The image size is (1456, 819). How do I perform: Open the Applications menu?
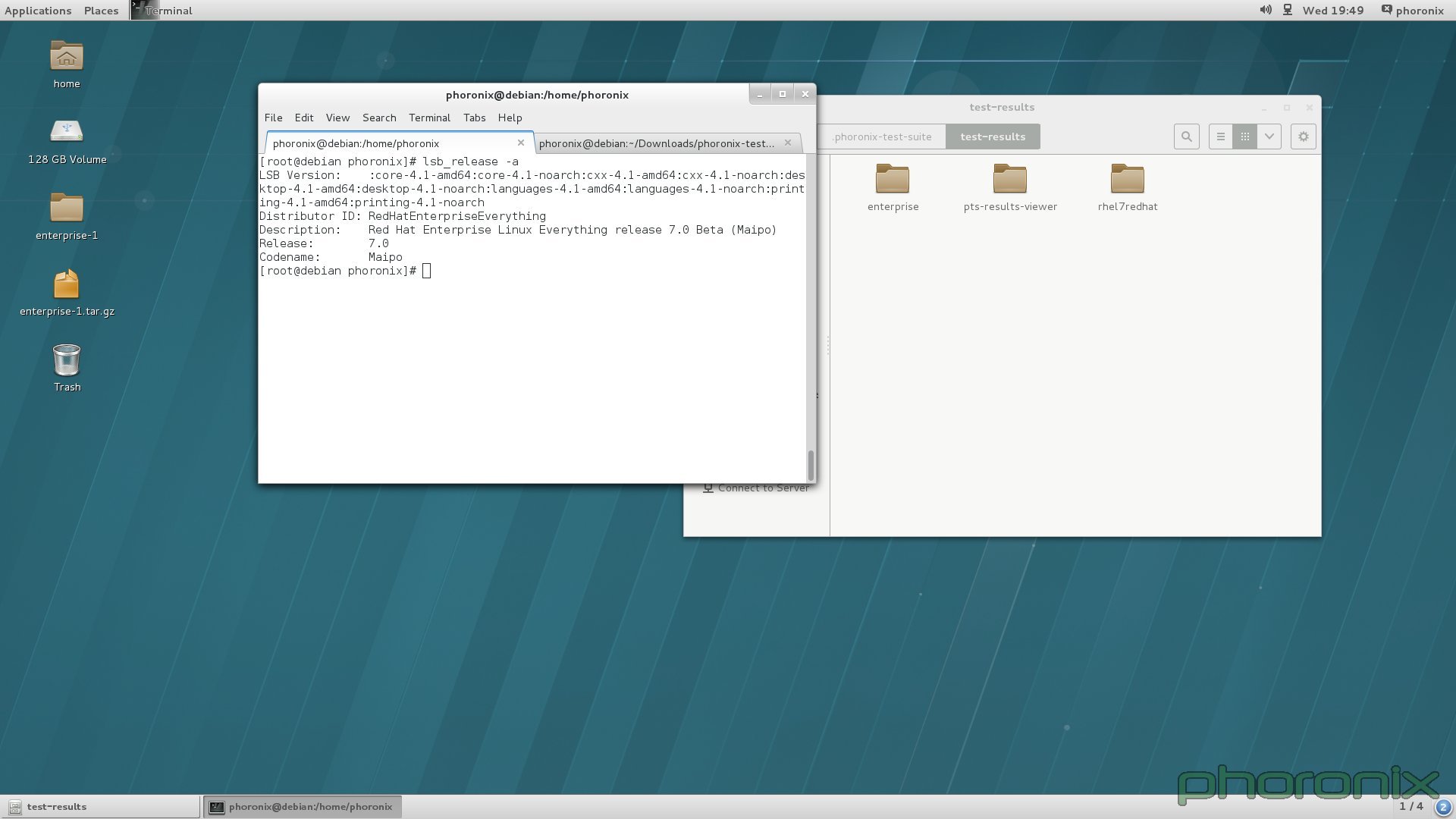[38, 11]
